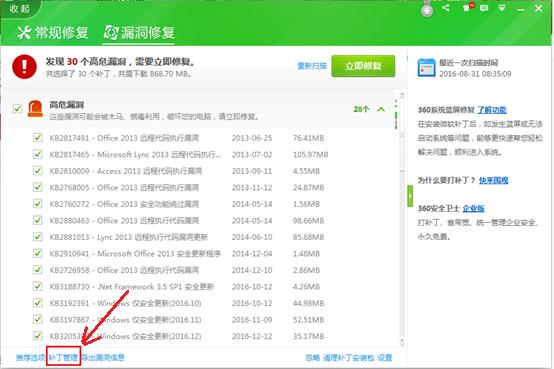Open the feedback message icon
The height and width of the screenshot is (369, 554).
tap(484, 7)
